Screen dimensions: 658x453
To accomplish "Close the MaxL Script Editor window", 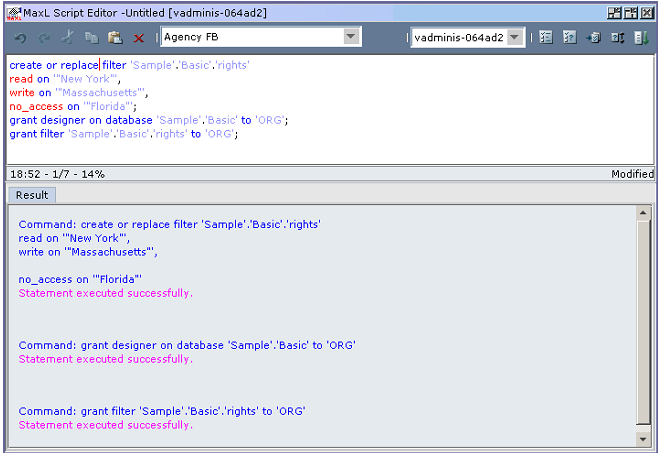I will click(647, 13).
